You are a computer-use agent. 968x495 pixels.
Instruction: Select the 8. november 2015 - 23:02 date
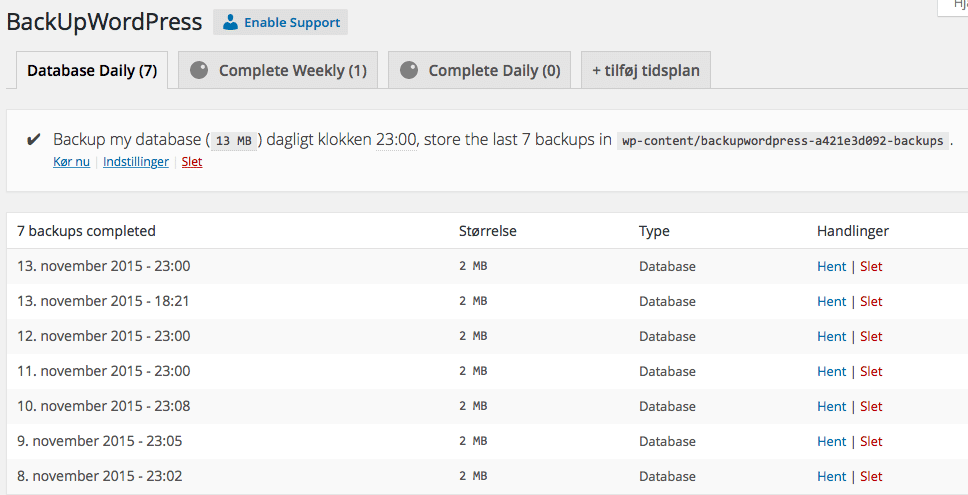tap(100, 476)
